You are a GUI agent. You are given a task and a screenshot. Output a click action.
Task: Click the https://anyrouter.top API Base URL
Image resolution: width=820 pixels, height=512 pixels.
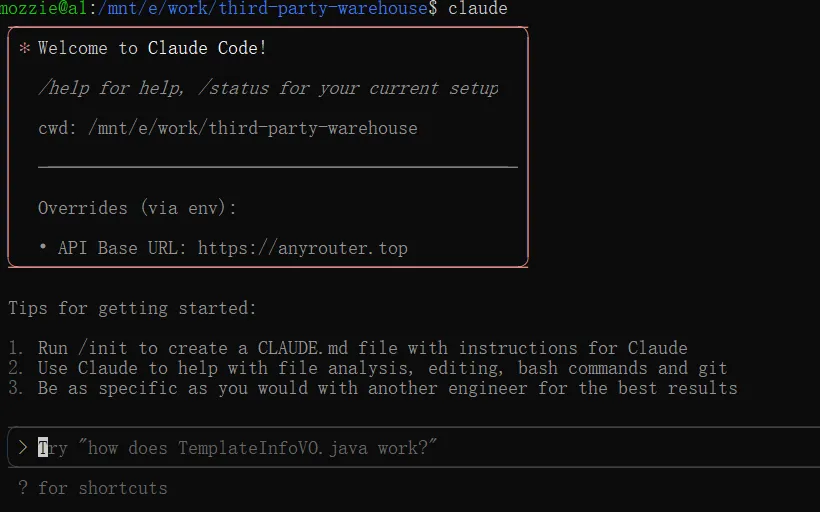tap(303, 248)
